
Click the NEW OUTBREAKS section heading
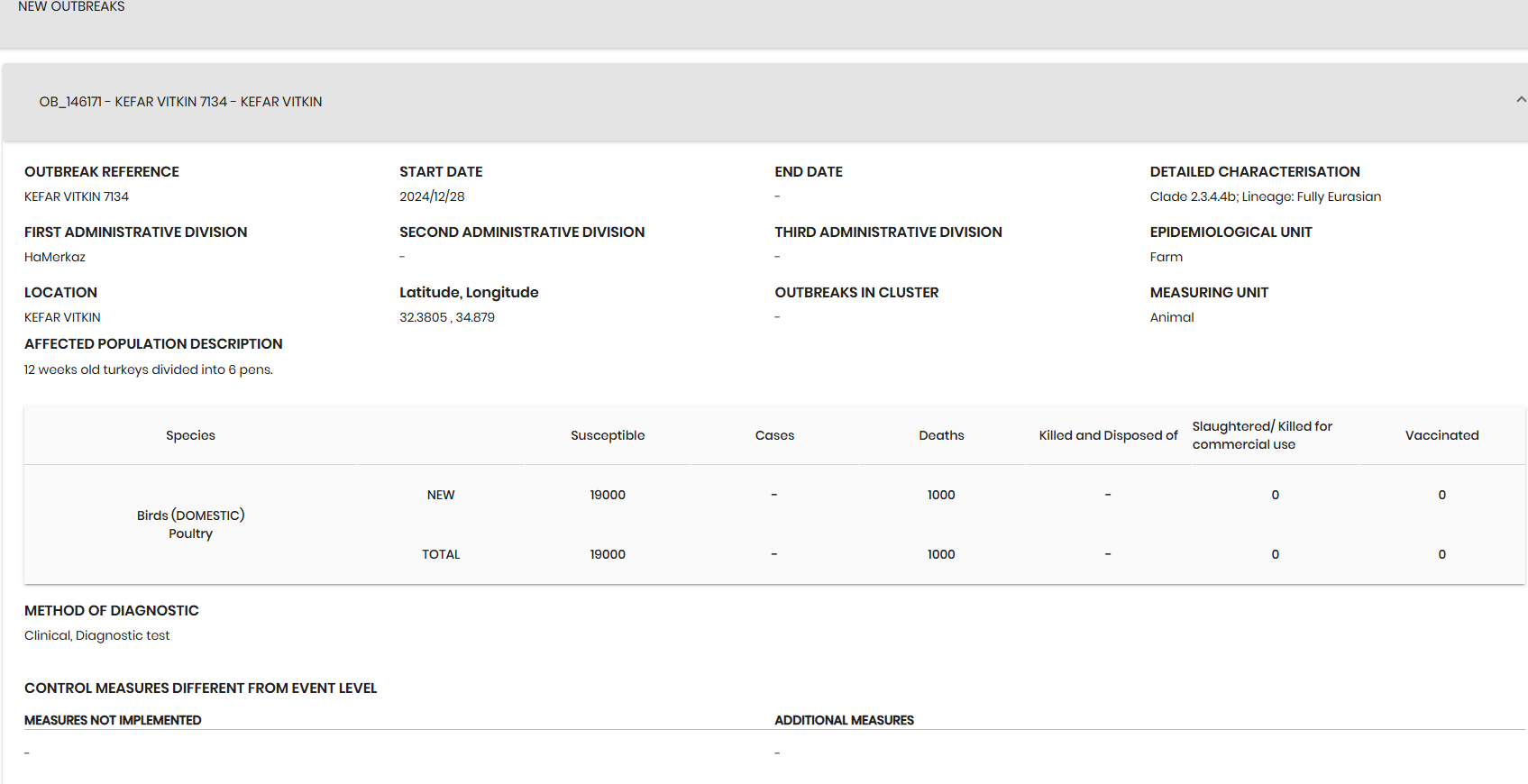(x=71, y=6)
